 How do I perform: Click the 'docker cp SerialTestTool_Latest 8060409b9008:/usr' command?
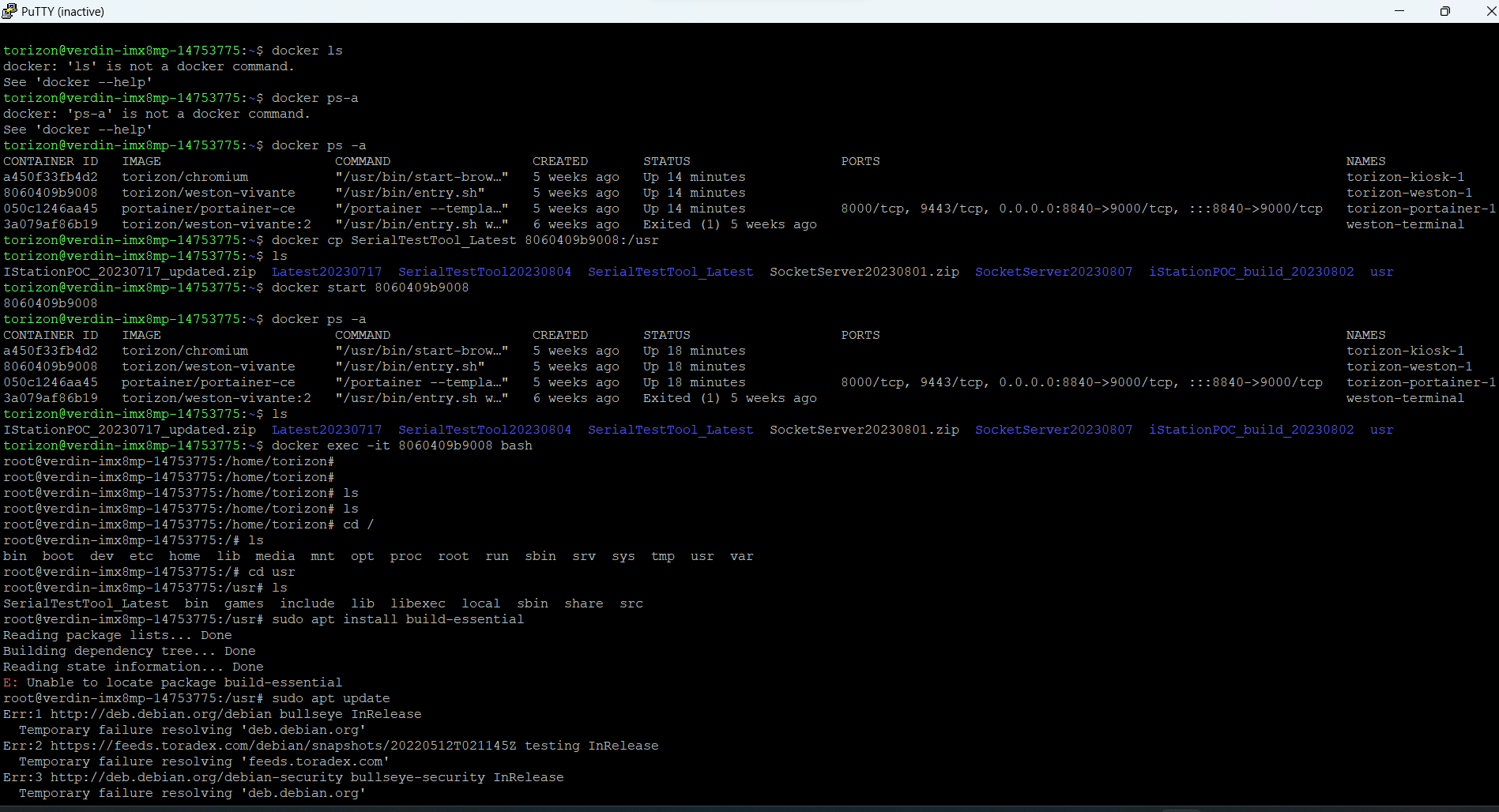[465, 240]
